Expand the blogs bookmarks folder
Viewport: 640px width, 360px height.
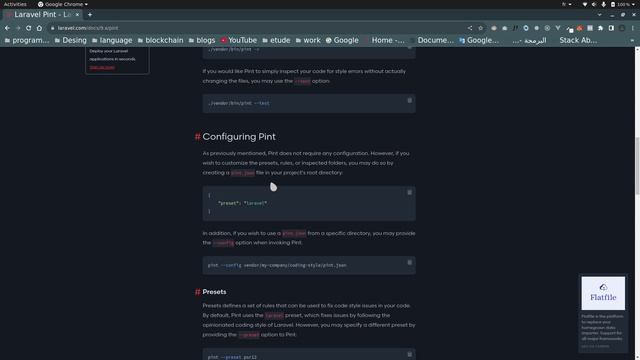(202, 40)
